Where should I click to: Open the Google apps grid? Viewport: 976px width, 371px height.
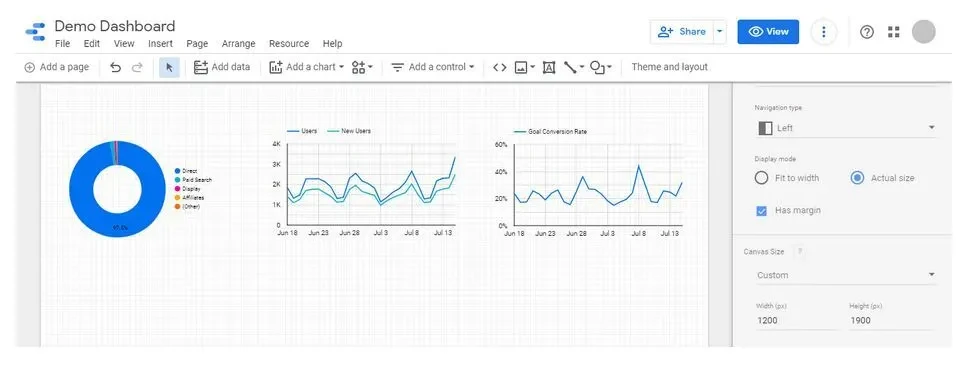[x=894, y=32]
